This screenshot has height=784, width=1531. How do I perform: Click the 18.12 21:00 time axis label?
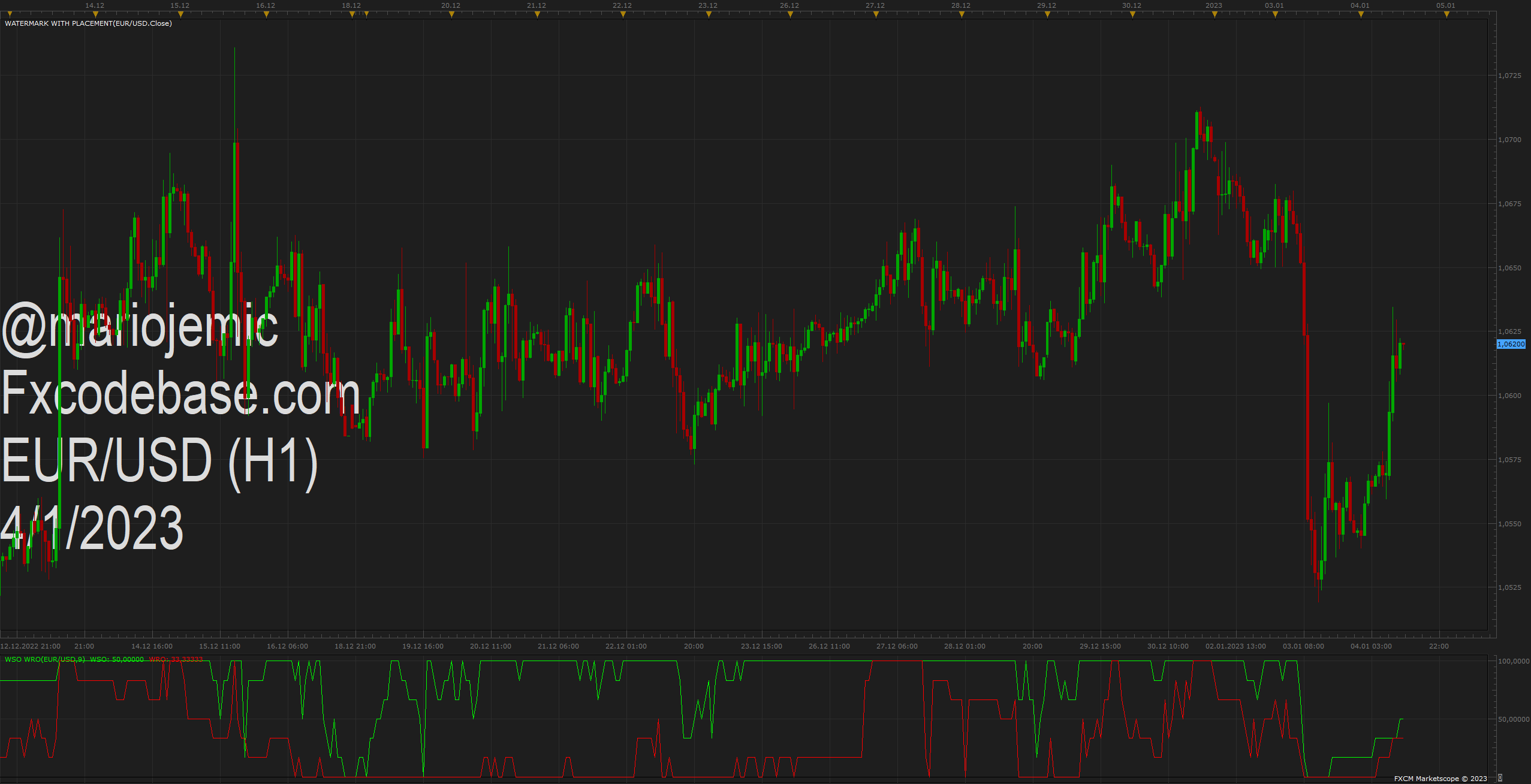tap(355, 646)
